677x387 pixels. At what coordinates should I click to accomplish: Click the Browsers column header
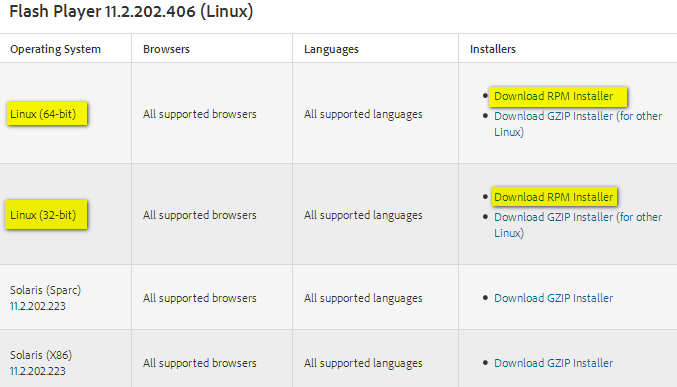(x=166, y=49)
